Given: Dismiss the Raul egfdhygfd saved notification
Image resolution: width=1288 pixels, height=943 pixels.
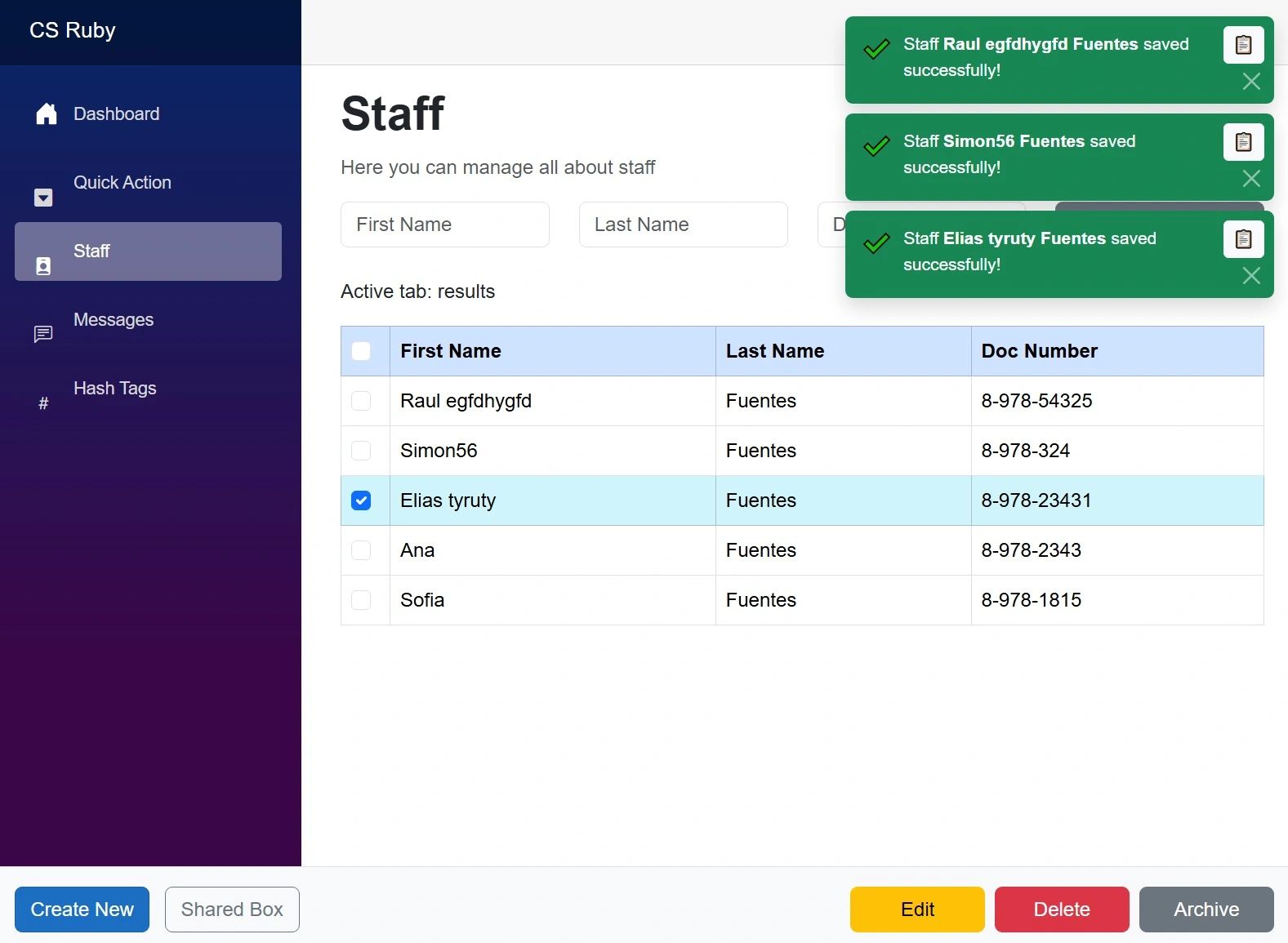Looking at the screenshot, I should 1251,82.
